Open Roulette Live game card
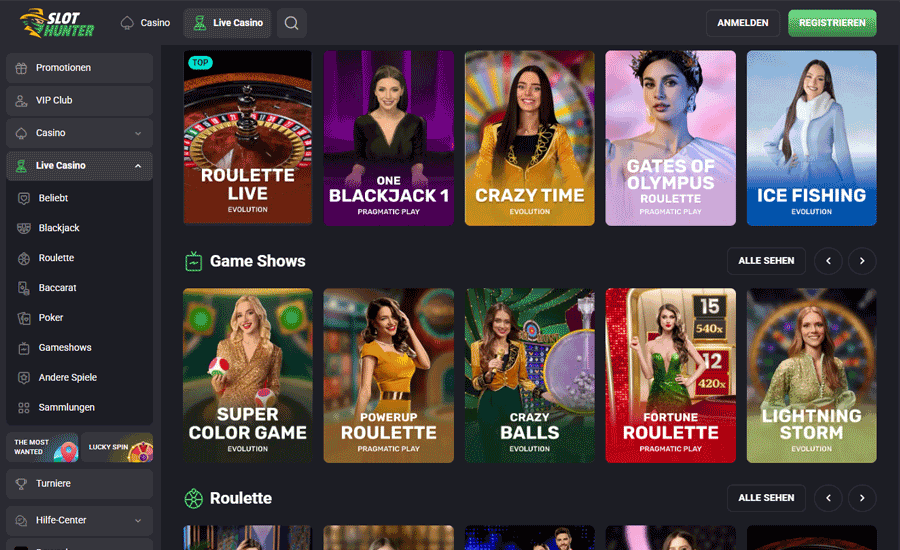 tap(247, 138)
